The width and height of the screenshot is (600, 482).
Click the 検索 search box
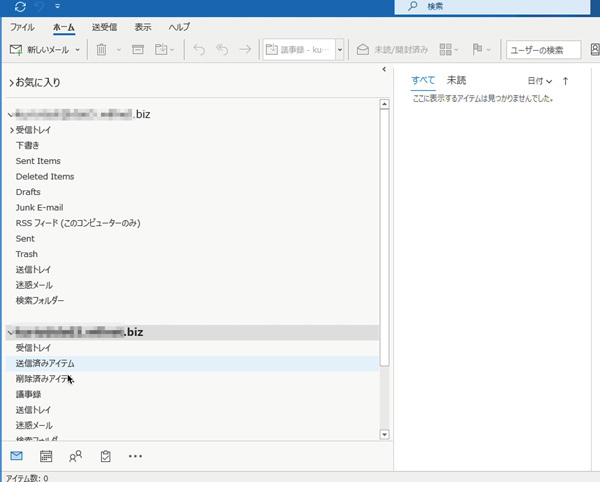point(492,7)
